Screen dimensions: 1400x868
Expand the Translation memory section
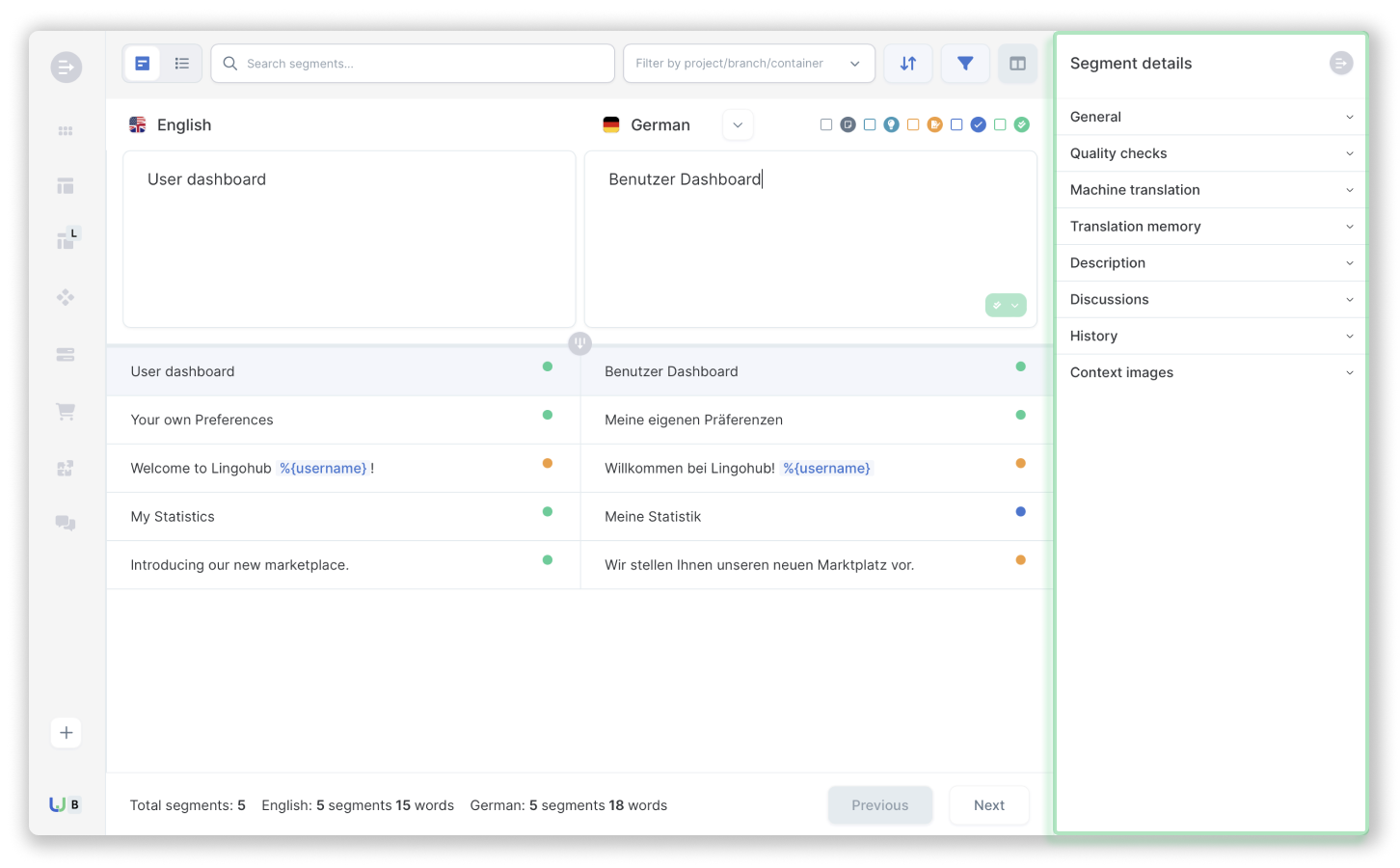point(1211,227)
